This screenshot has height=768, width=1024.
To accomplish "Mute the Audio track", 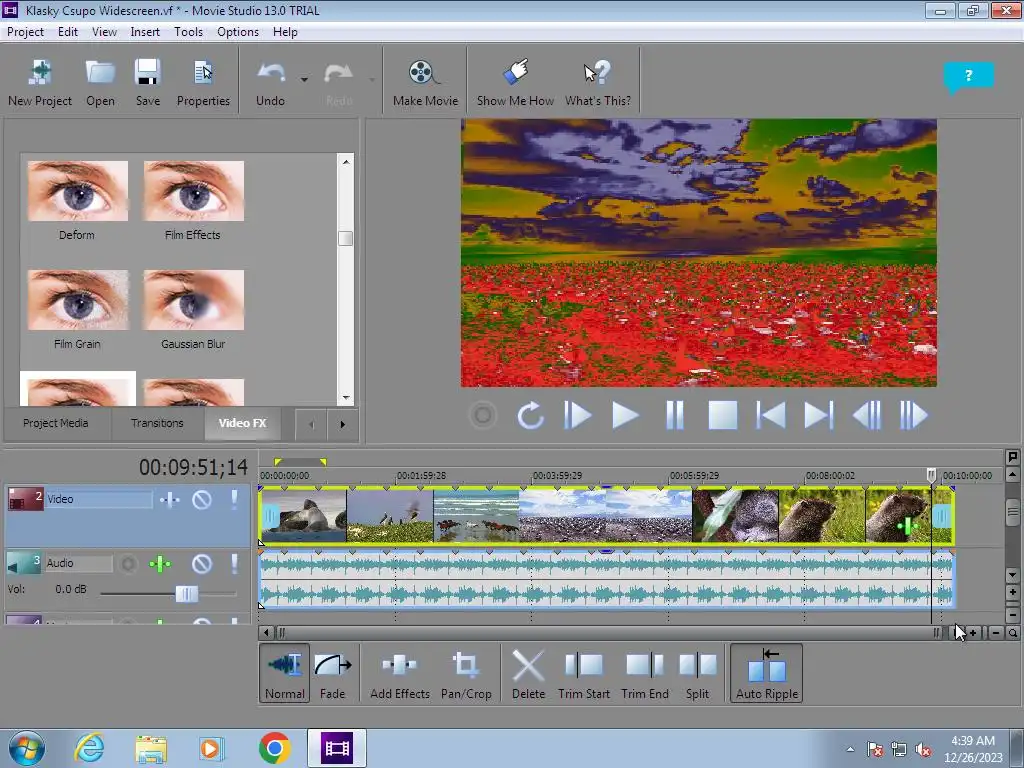I will click(x=202, y=564).
